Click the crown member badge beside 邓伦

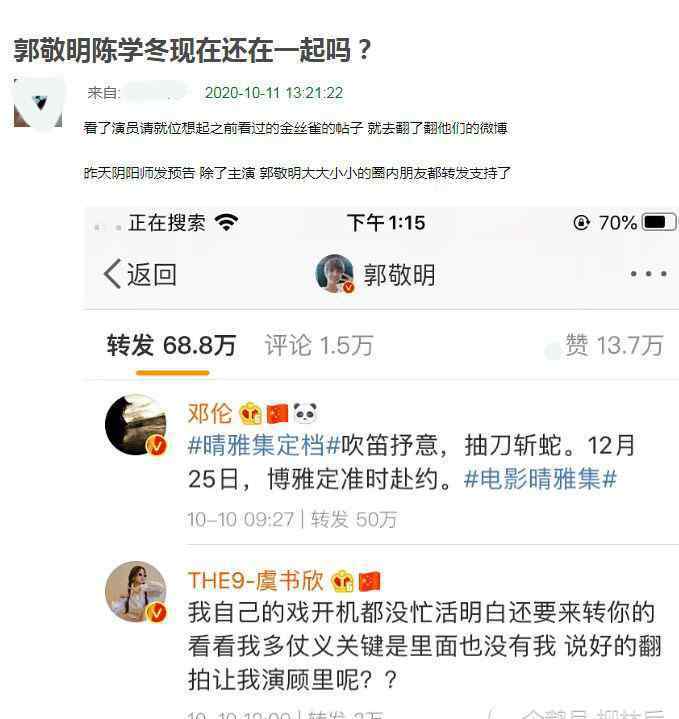pos(251,414)
